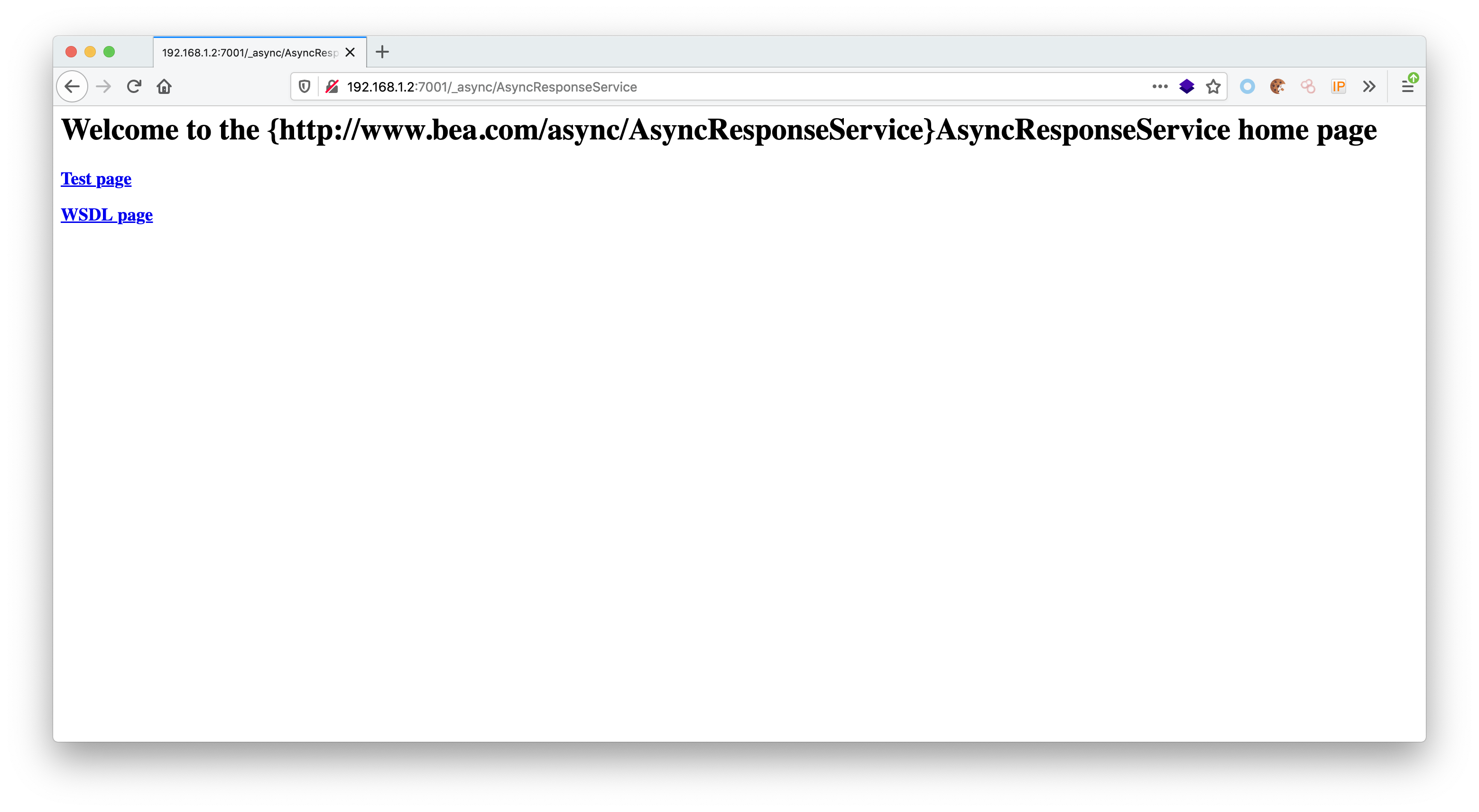Open the pink circles extension icon
The height and width of the screenshot is (812, 1479).
coord(1308,87)
